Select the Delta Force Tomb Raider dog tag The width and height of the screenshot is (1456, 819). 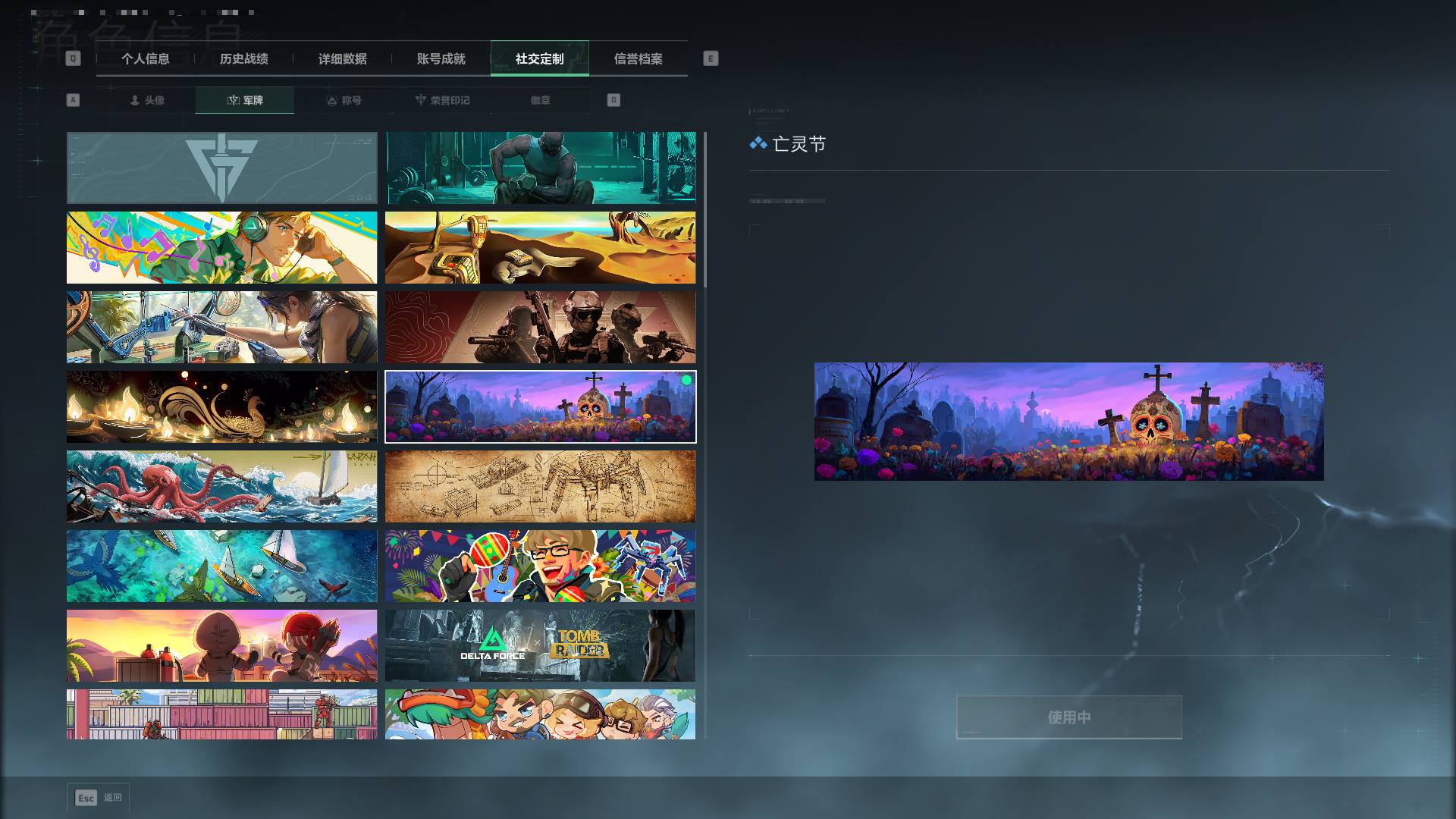(x=540, y=645)
